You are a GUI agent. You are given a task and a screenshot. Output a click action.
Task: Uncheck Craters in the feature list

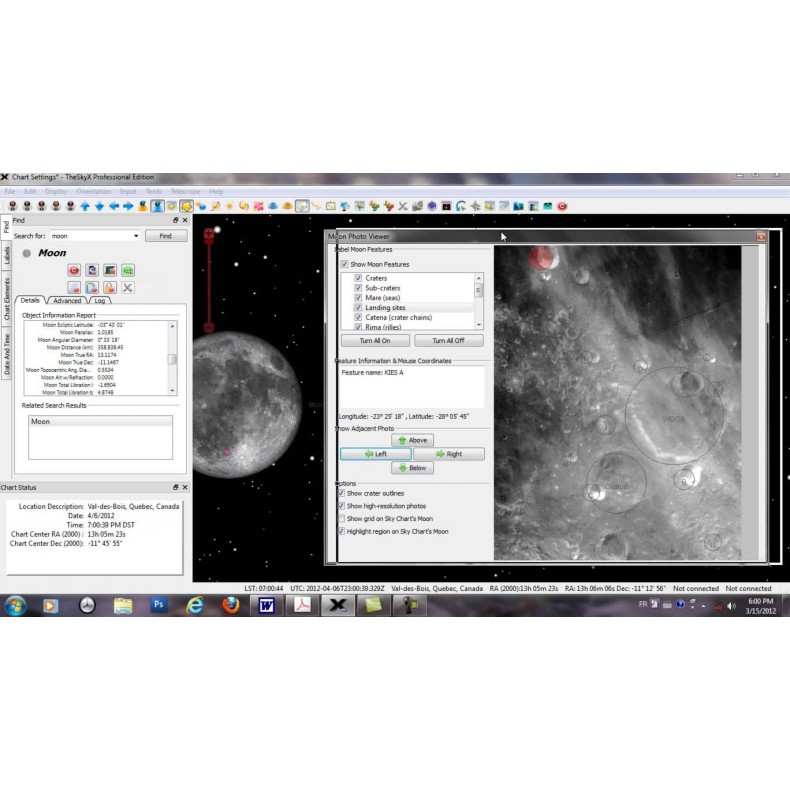358,278
